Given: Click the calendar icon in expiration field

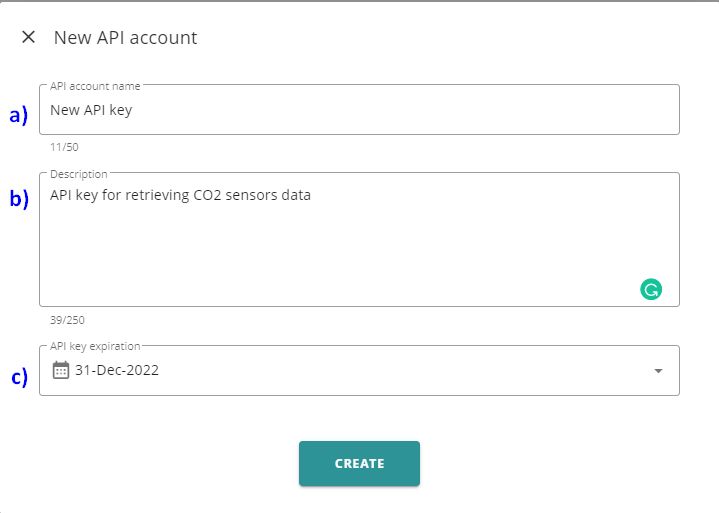Looking at the screenshot, I should coord(60,370).
